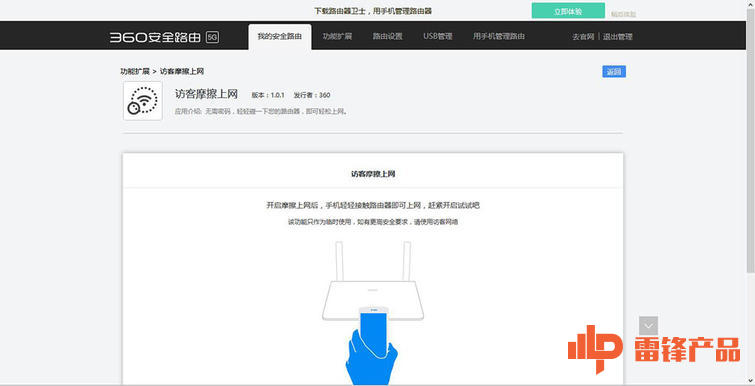Click the 功能扩展 breadcrumb link
The height and width of the screenshot is (386, 755).
tap(135, 71)
